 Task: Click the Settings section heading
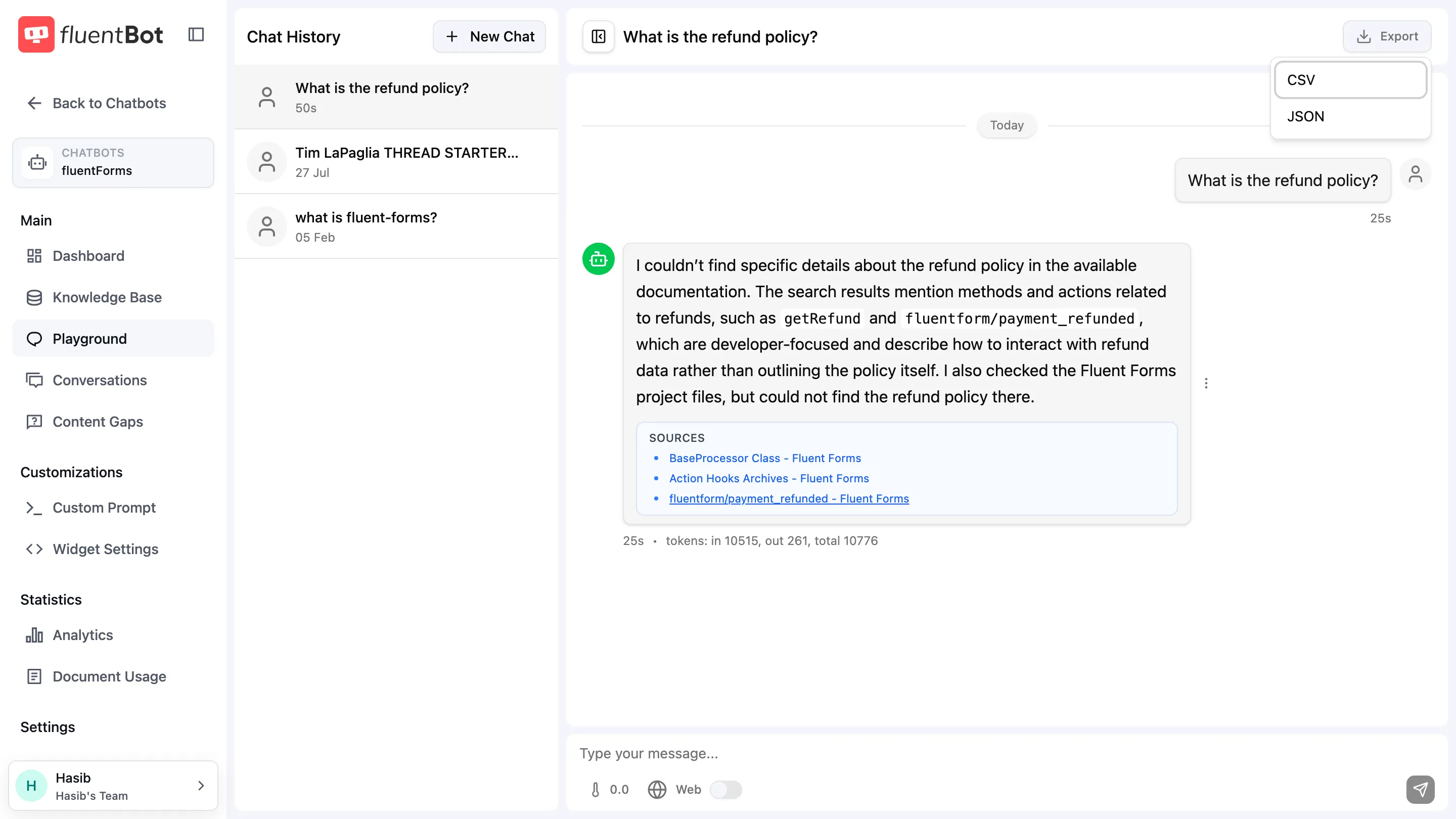coord(48,727)
